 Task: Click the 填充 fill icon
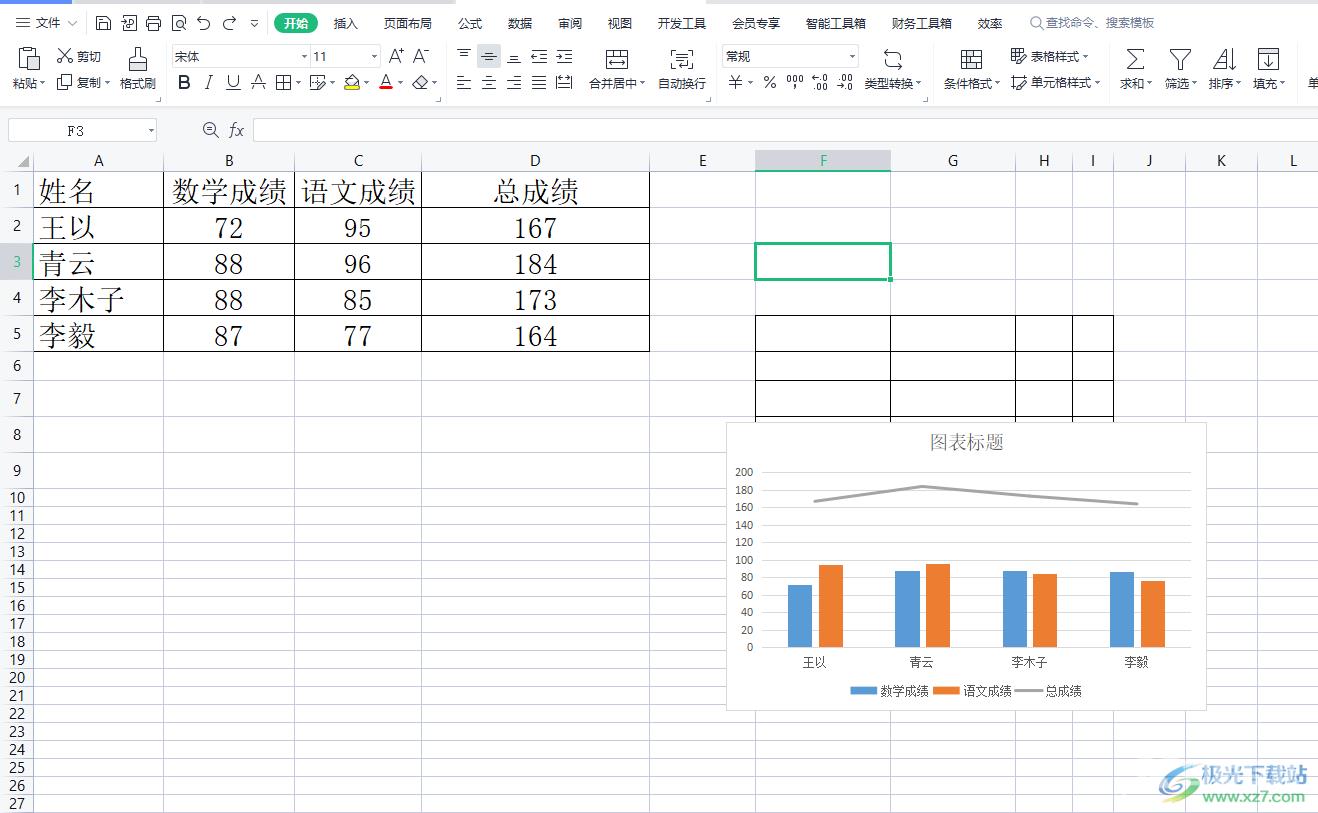[1268, 59]
